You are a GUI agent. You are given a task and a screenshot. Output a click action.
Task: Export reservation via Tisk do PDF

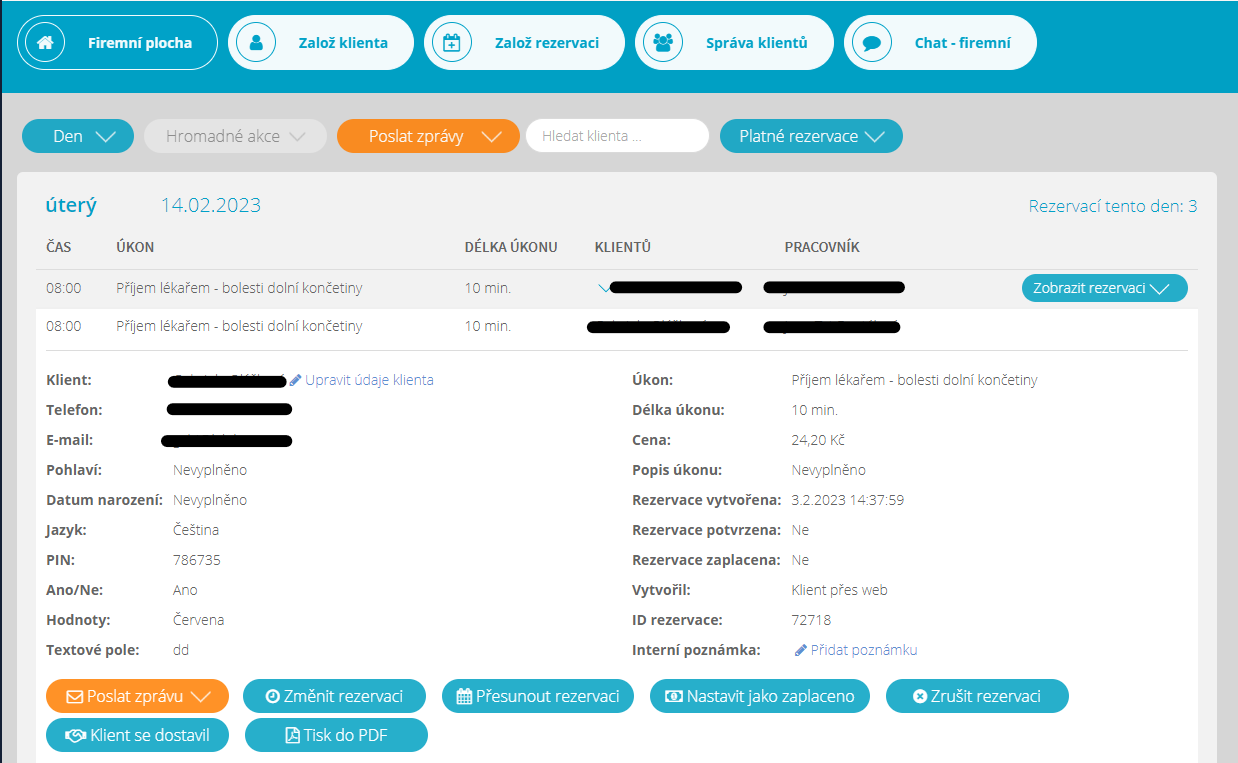tap(336, 735)
